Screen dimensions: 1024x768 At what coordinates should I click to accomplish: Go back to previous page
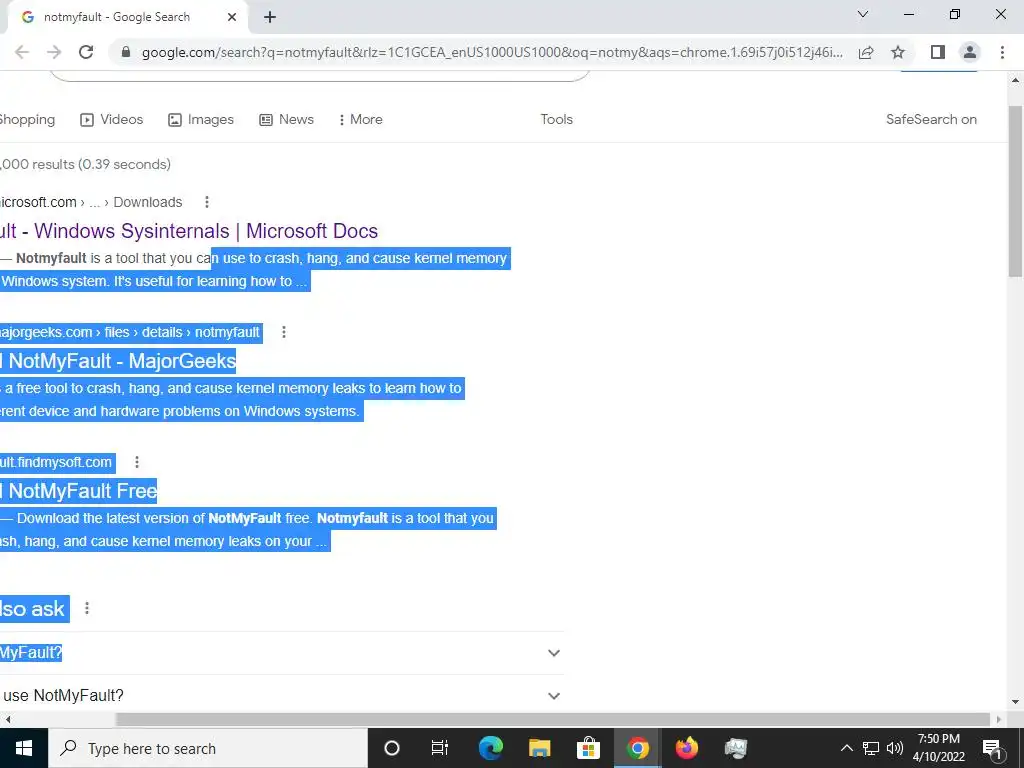22,52
